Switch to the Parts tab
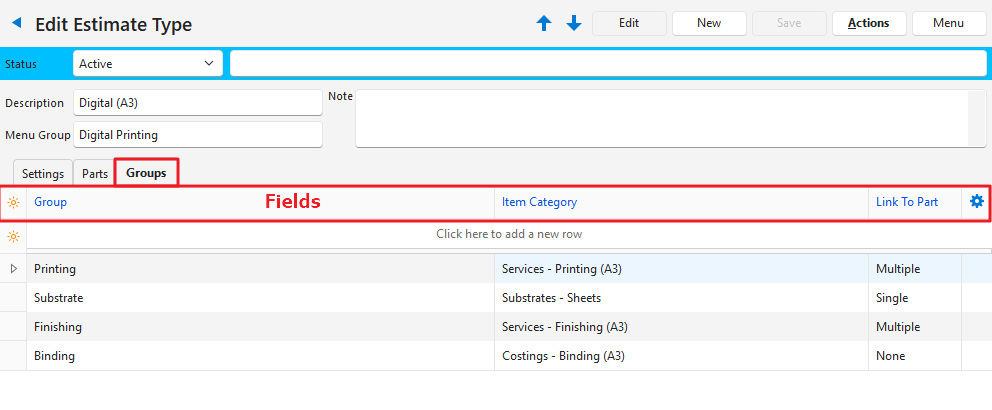Viewport: 992px width, 410px height. coord(95,173)
